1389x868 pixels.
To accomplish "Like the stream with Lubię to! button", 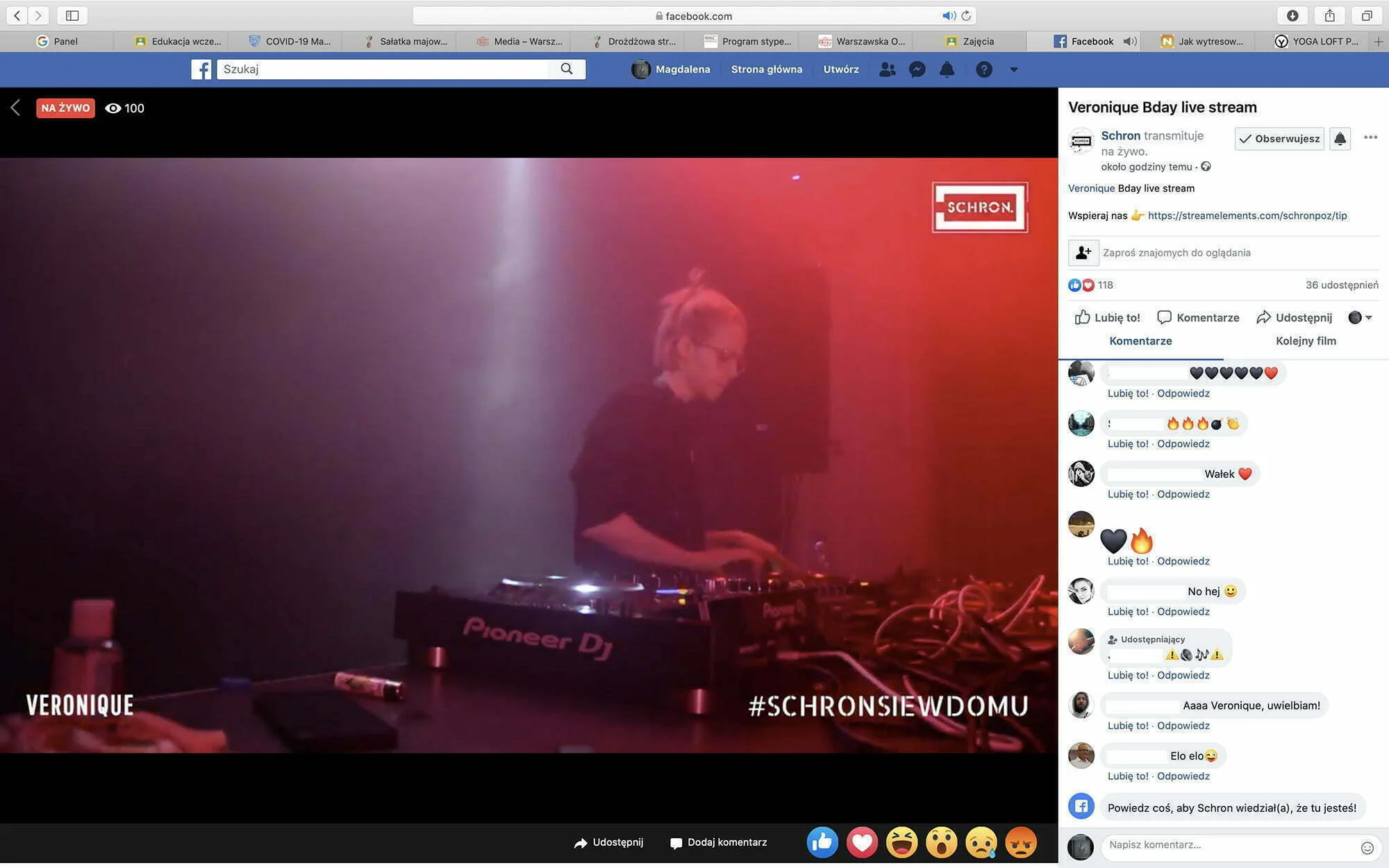I will coord(1108,317).
